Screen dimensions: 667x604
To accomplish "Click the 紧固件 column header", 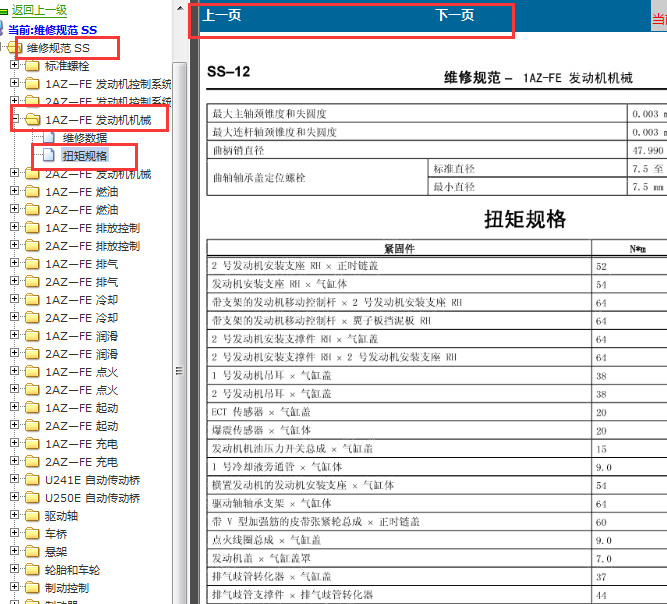I will (x=399, y=248).
